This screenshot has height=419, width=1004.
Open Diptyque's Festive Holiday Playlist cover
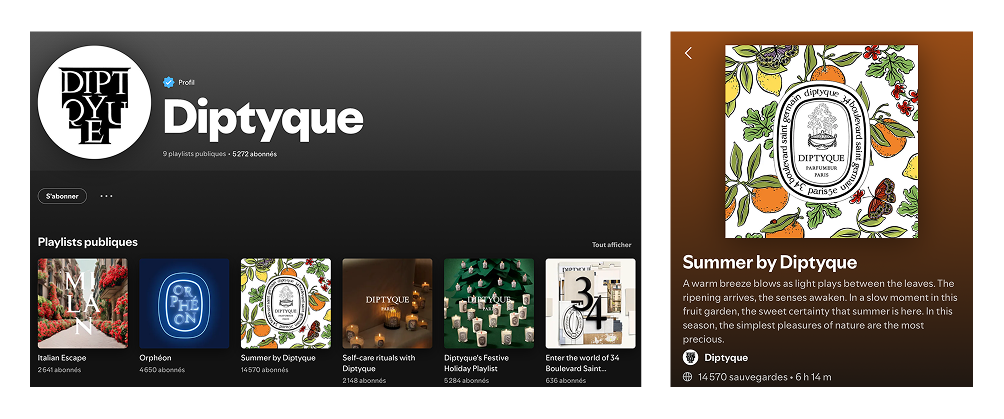(489, 303)
